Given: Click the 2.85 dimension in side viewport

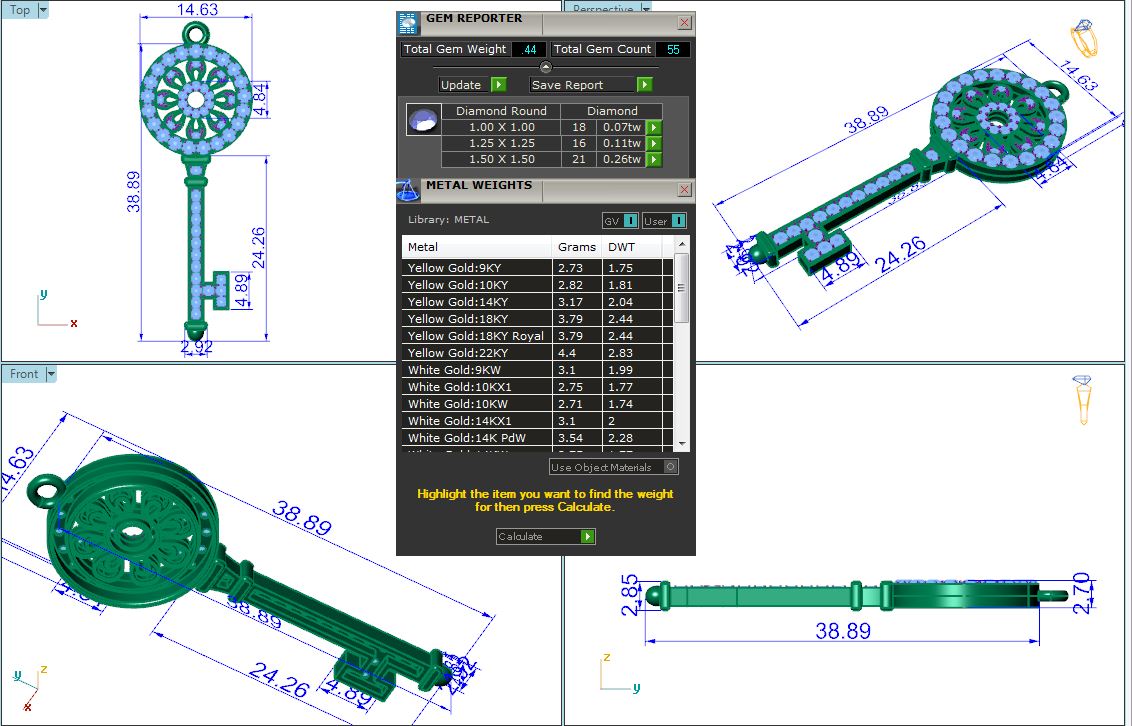Looking at the screenshot, I should (630, 595).
